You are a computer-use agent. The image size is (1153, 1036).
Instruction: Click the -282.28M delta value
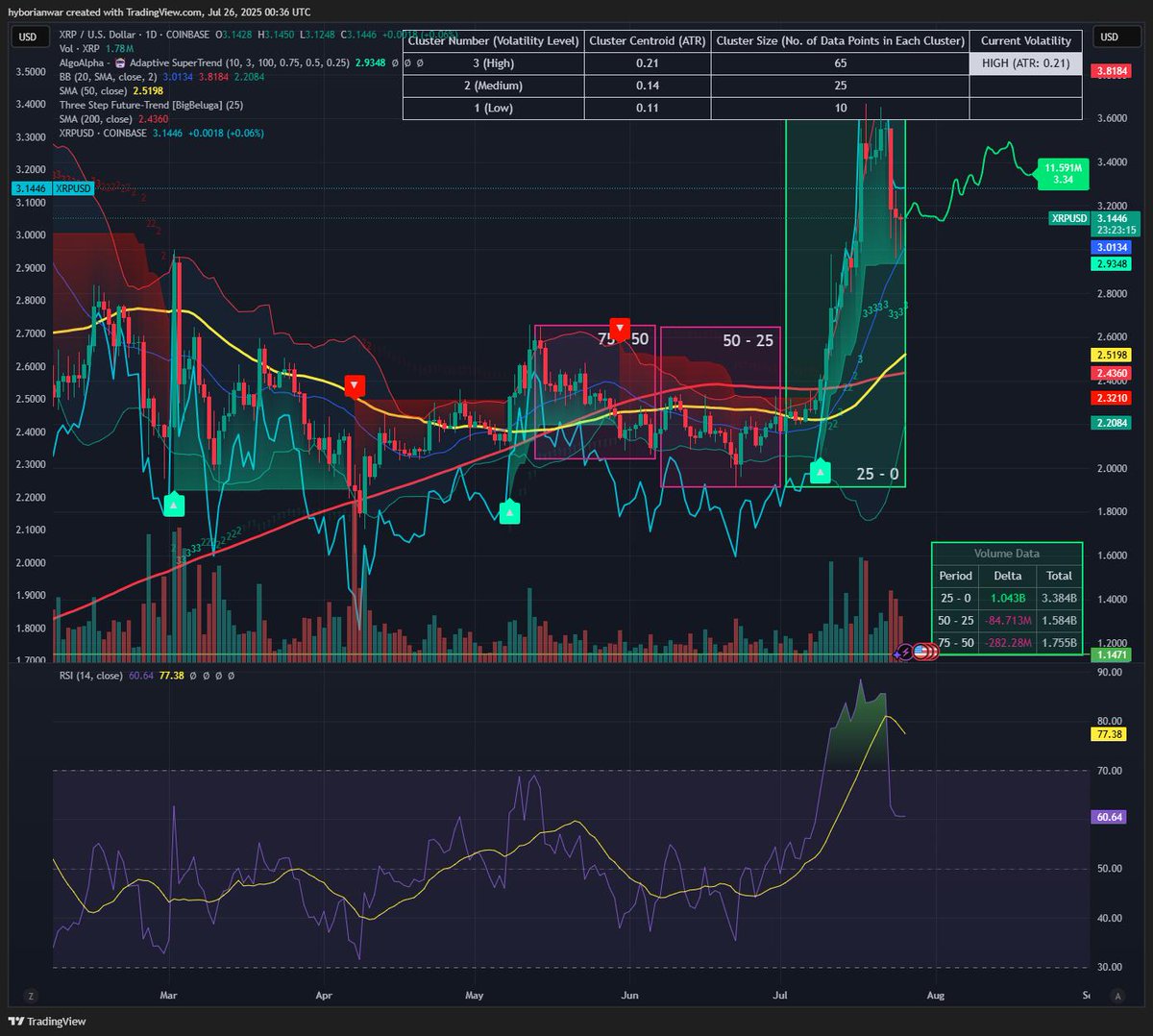click(1007, 642)
